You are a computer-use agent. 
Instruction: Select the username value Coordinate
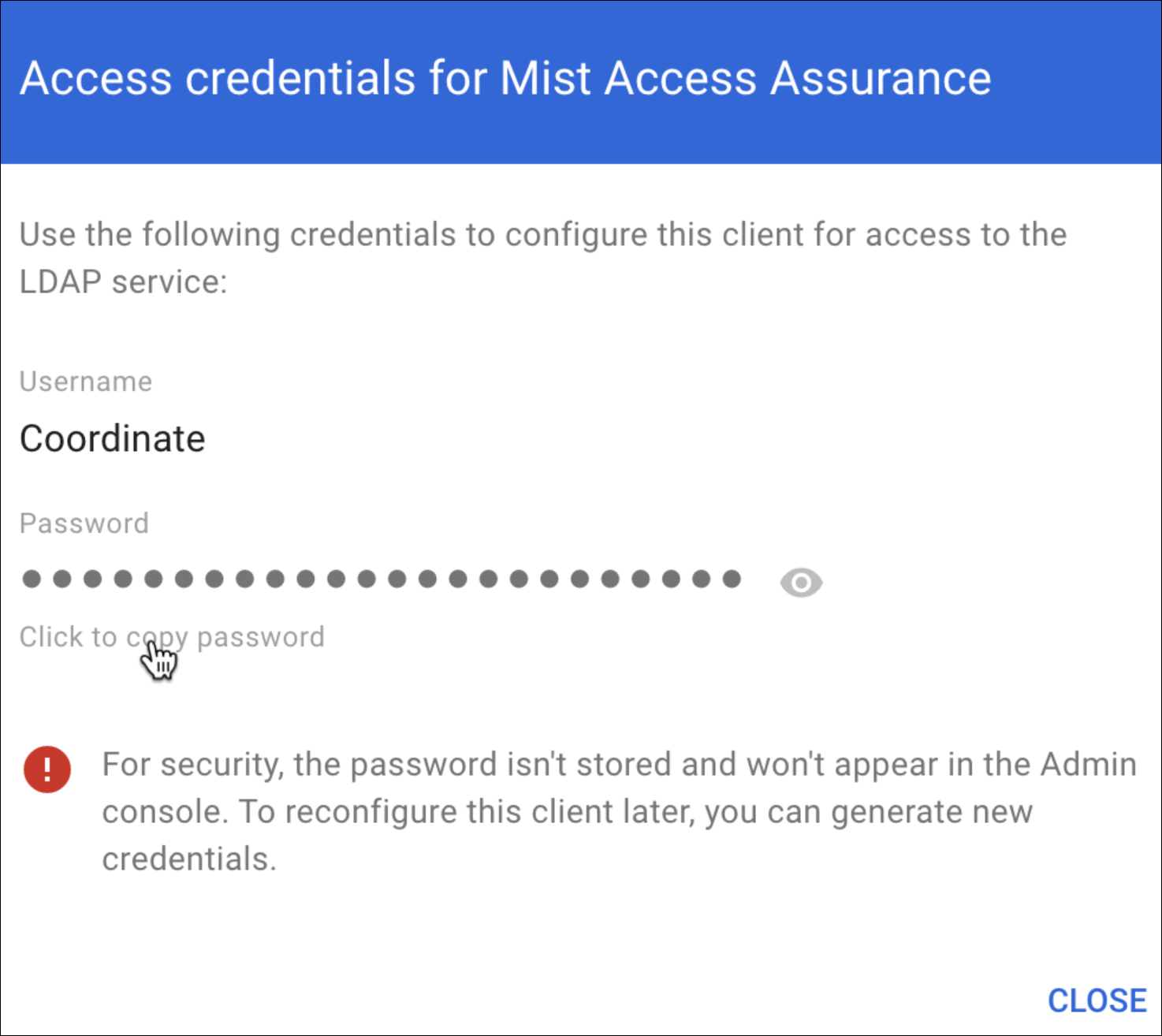[x=112, y=439]
